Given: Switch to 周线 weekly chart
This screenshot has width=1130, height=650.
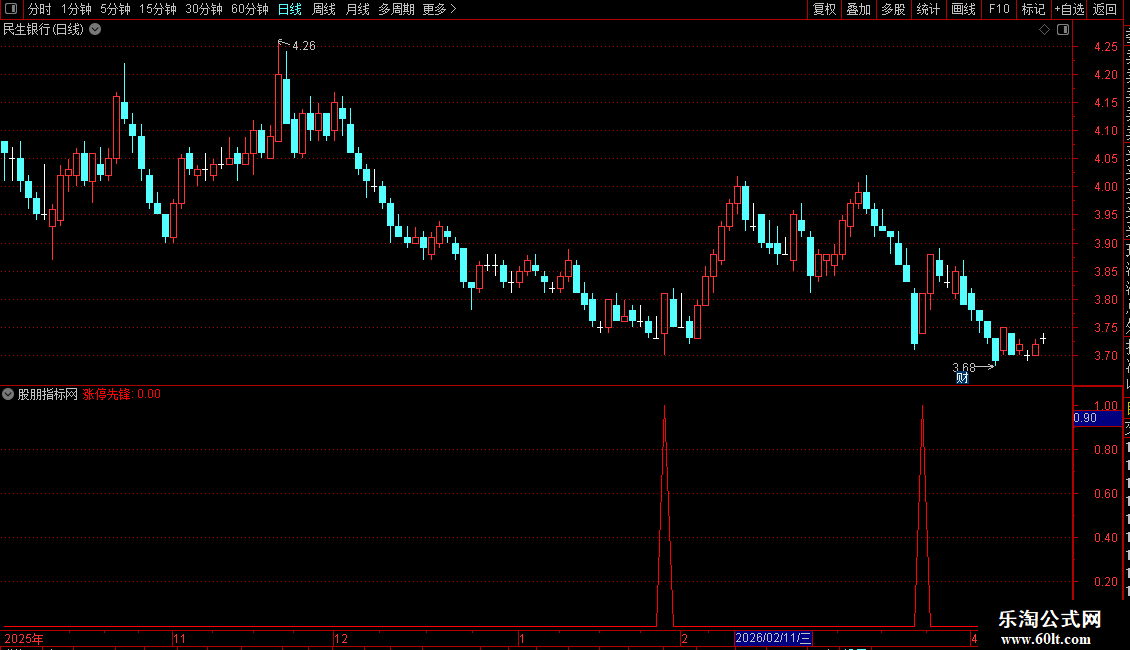Looking at the screenshot, I should coord(324,9).
